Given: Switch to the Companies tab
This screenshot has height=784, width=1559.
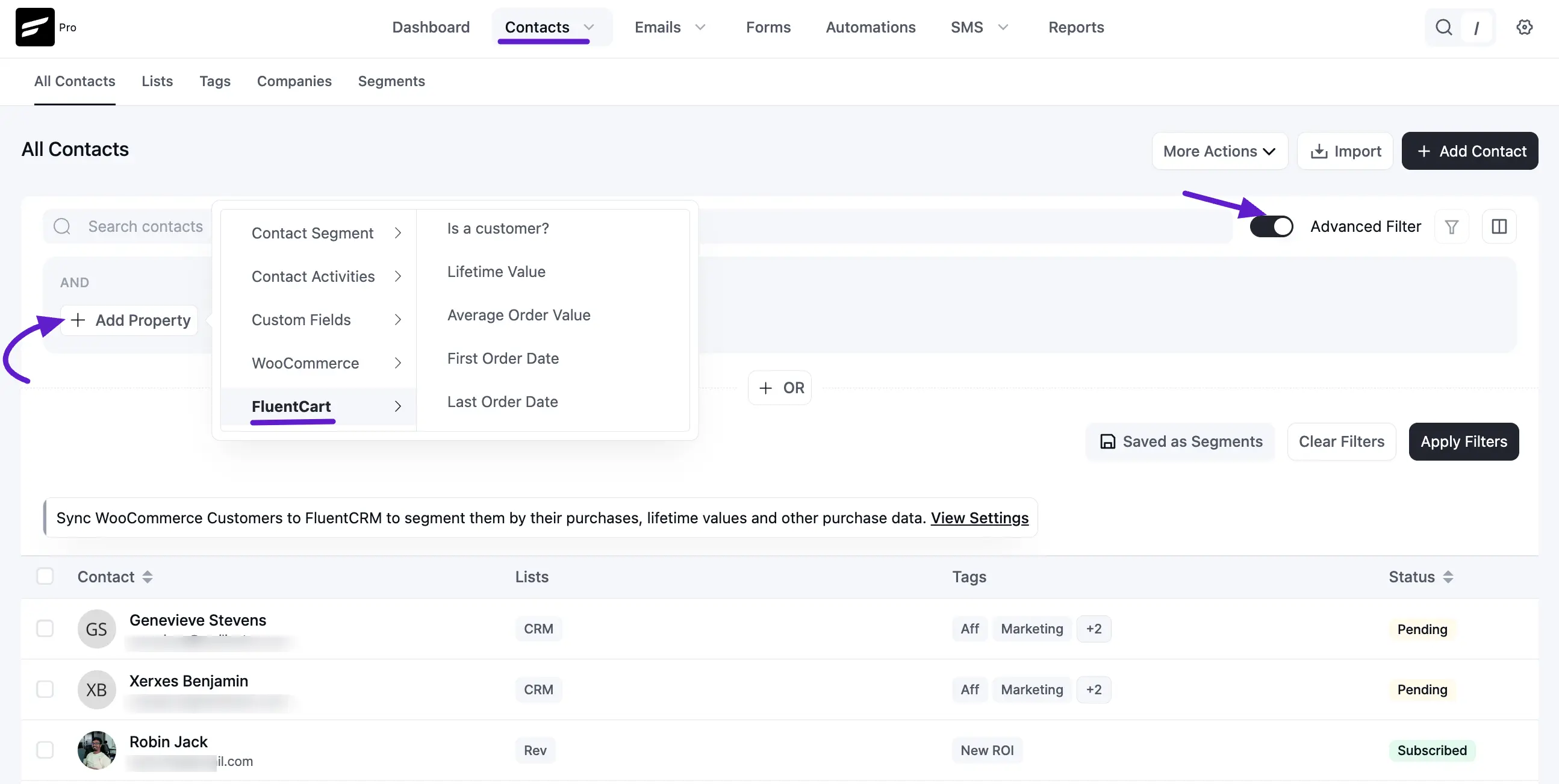Looking at the screenshot, I should point(294,81).
